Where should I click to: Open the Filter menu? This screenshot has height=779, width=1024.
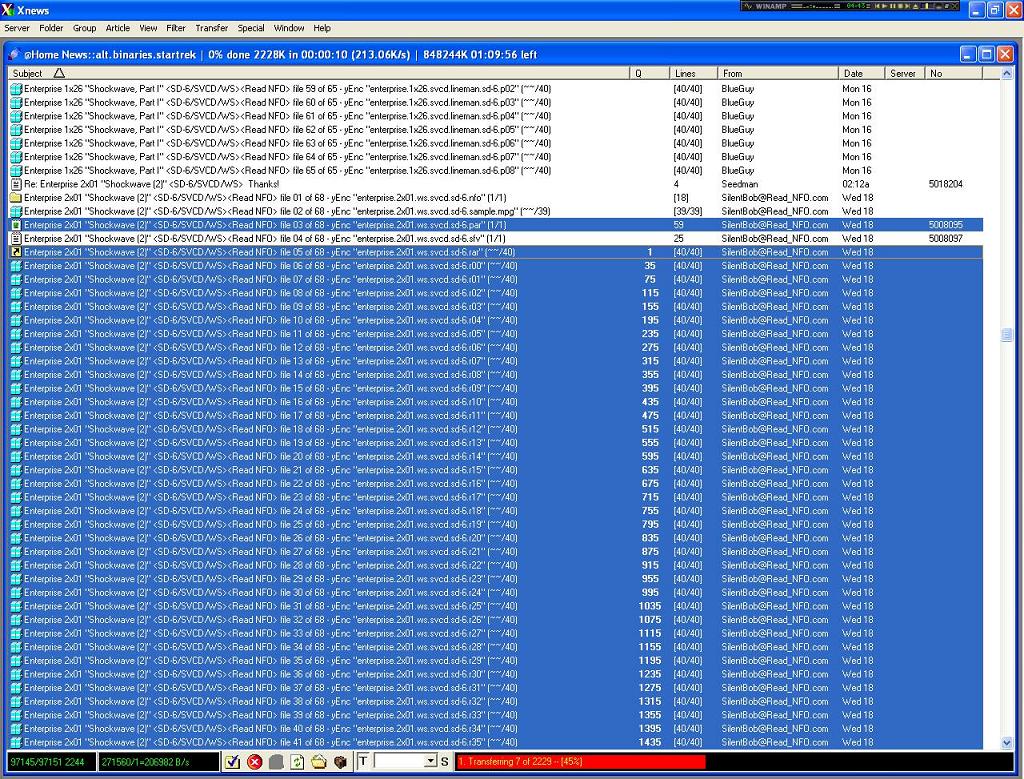(176, 28)
